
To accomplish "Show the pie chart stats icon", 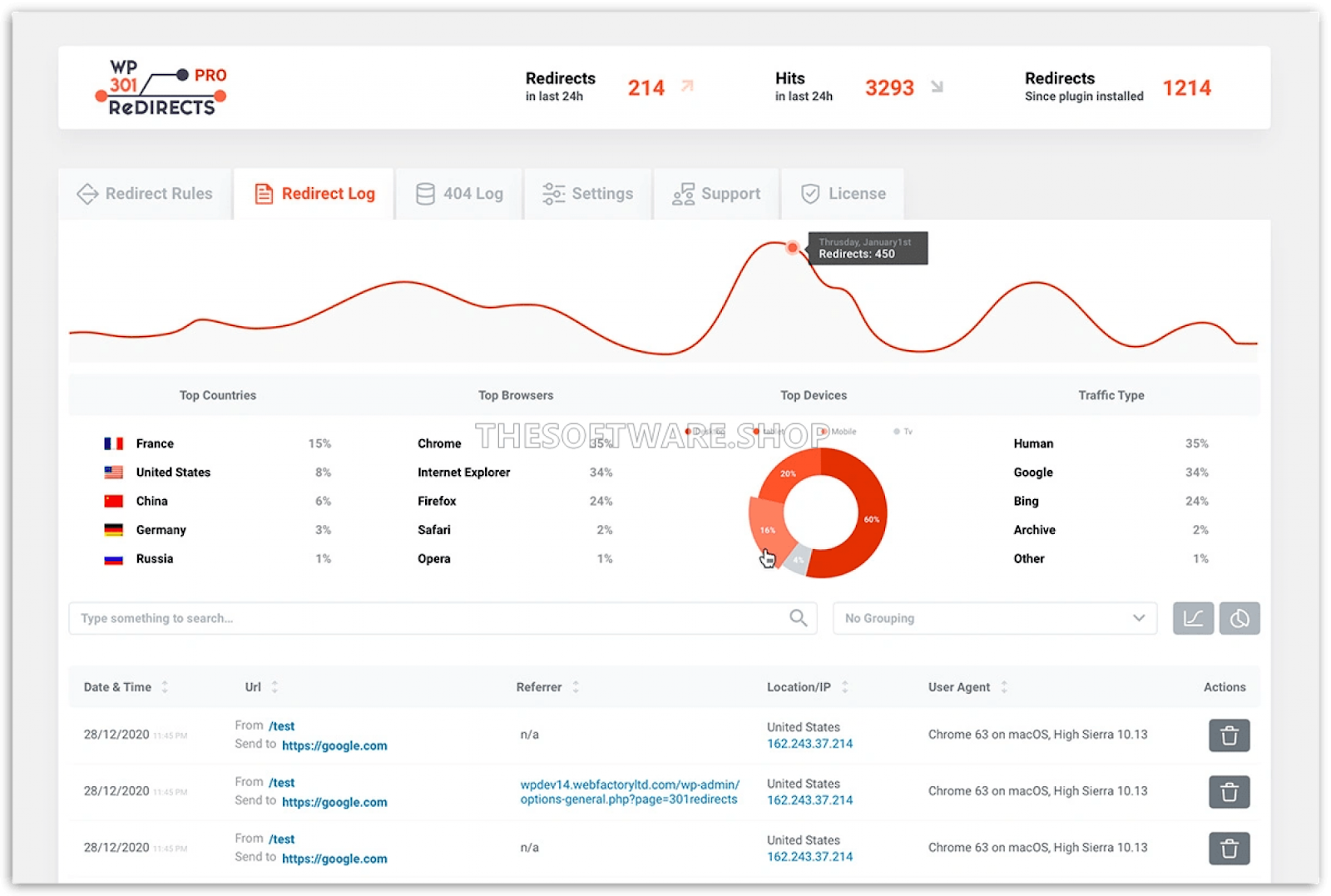I will pos(1239,618).
